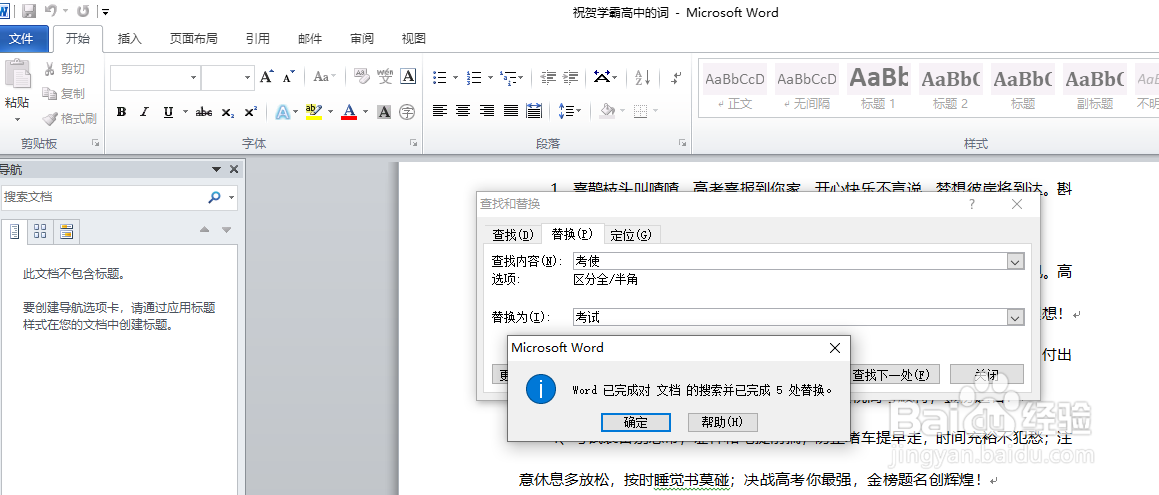Switch to the 引用 ribbon tab
1159x495 pixels.
[257, 38]
